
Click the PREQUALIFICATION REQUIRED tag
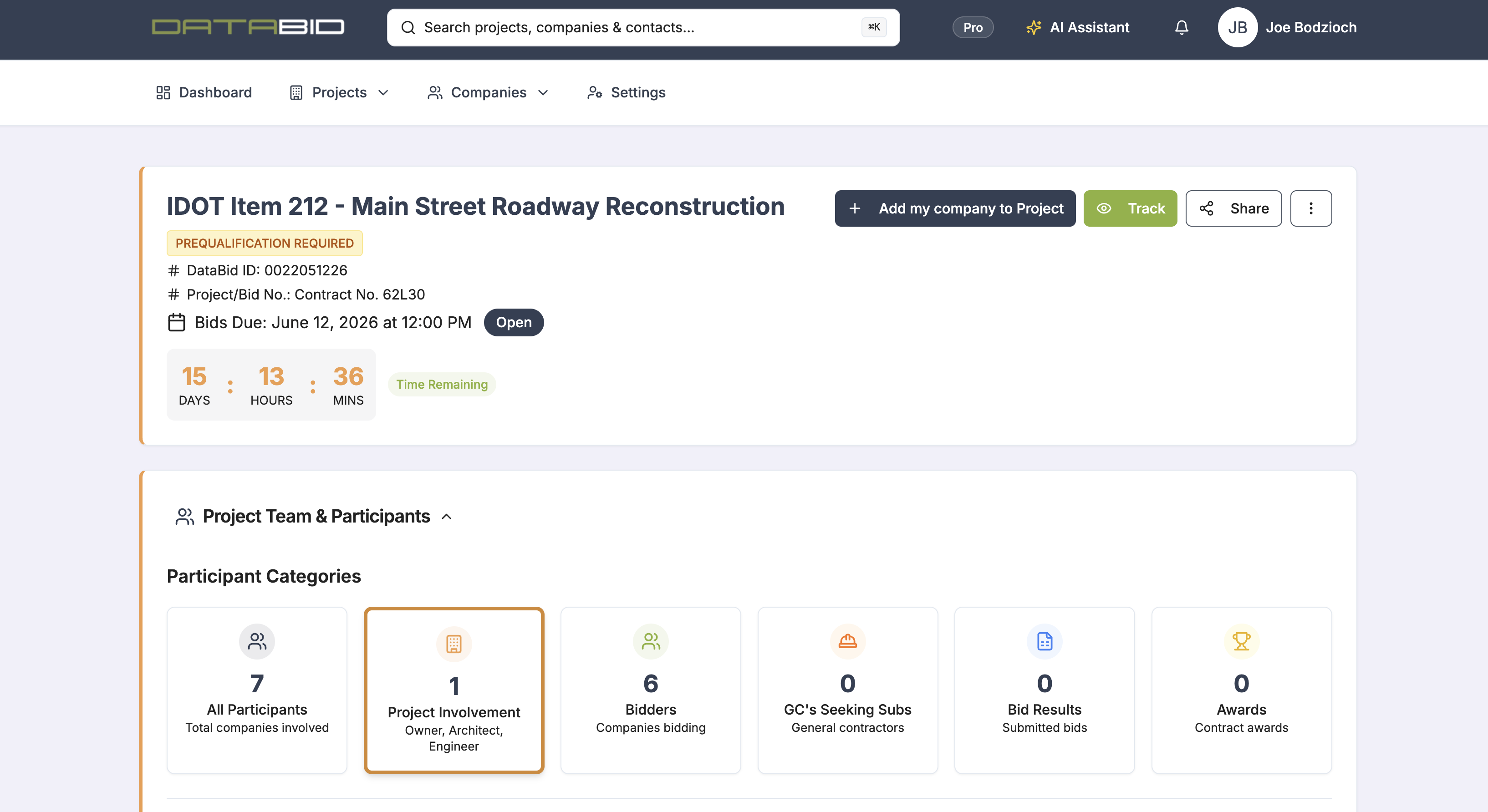click(x=265, y=243)
